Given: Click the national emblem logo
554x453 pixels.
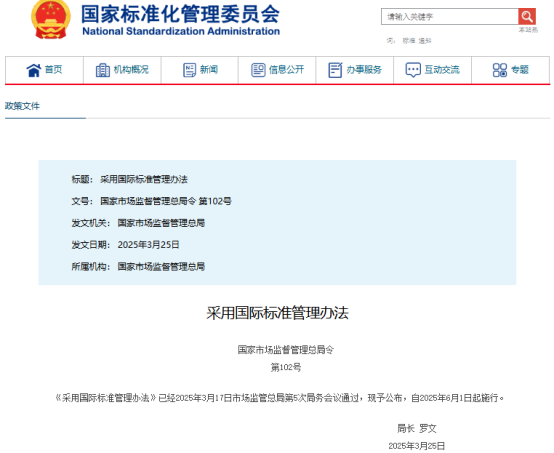Looking at the screenshot, I should pos(51,19).
